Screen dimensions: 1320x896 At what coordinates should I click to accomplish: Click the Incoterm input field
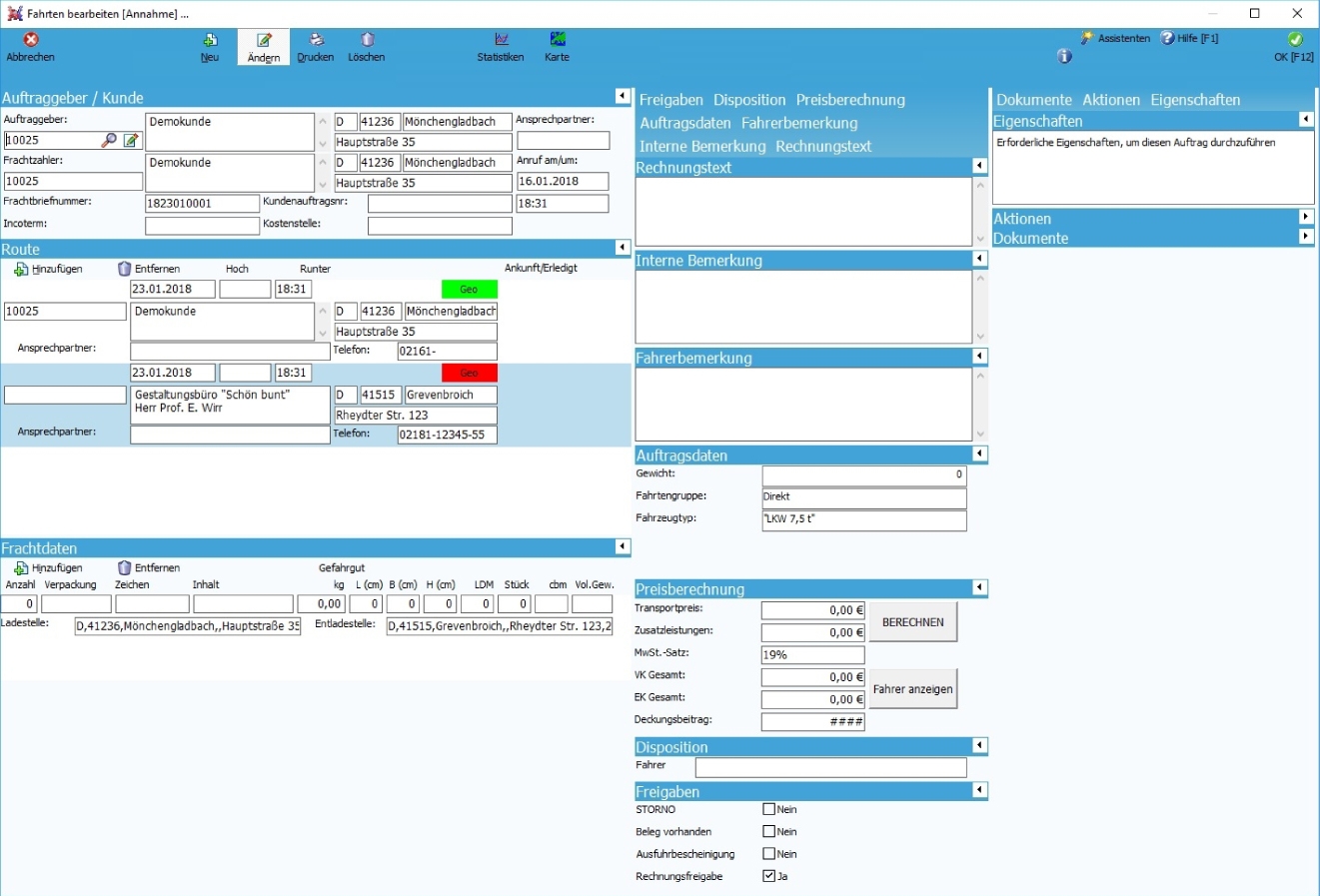point(202,227)
